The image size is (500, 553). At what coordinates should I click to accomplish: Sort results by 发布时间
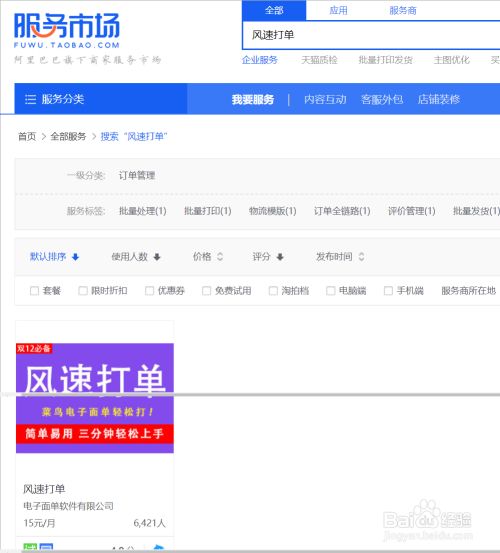pos(334,257)
